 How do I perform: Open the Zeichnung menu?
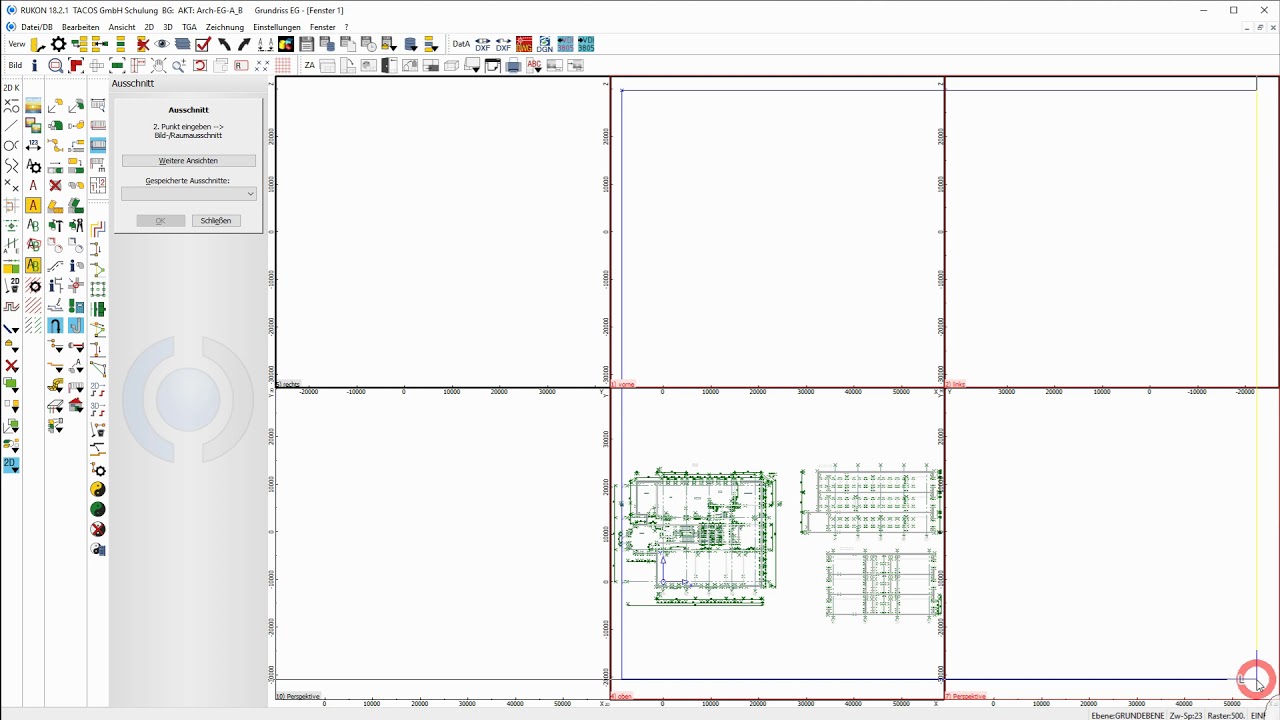point(225,27)
